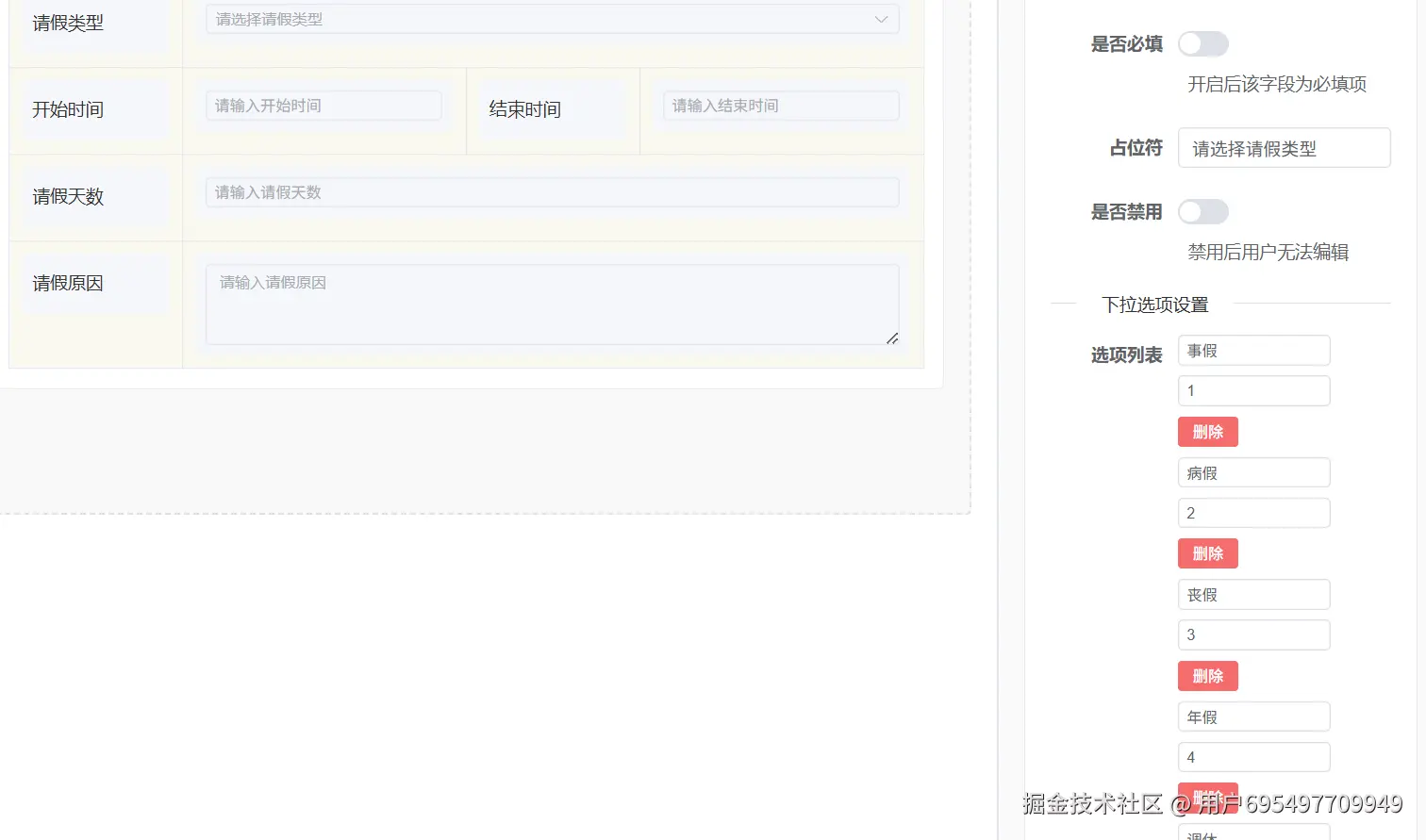Click the 事假 option label field

pos(1253,351)
